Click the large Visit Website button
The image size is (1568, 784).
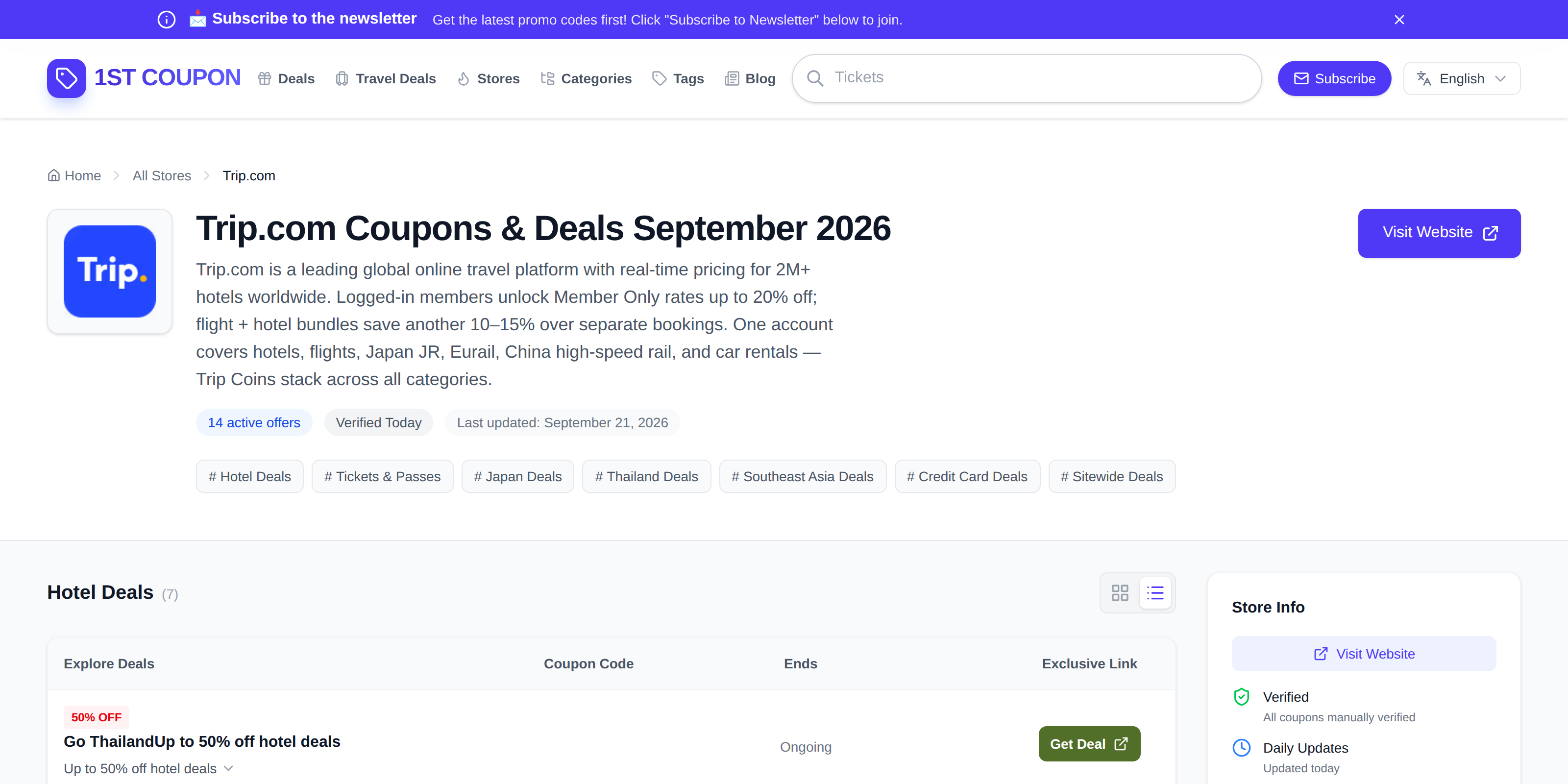click(x=1439, y=233)
